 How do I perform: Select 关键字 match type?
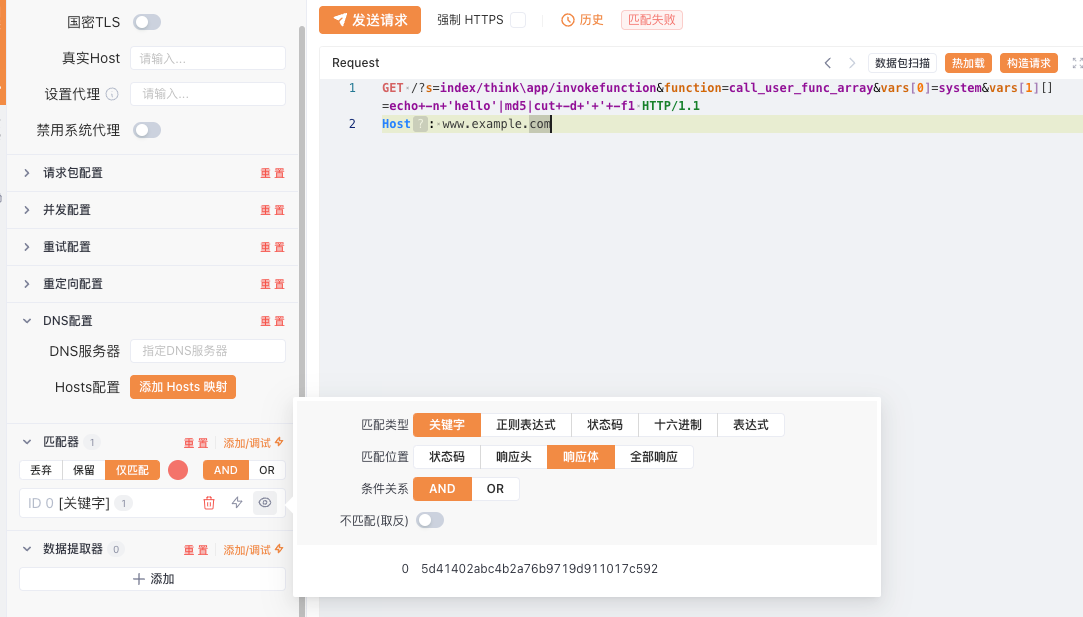tap(447, 425)
